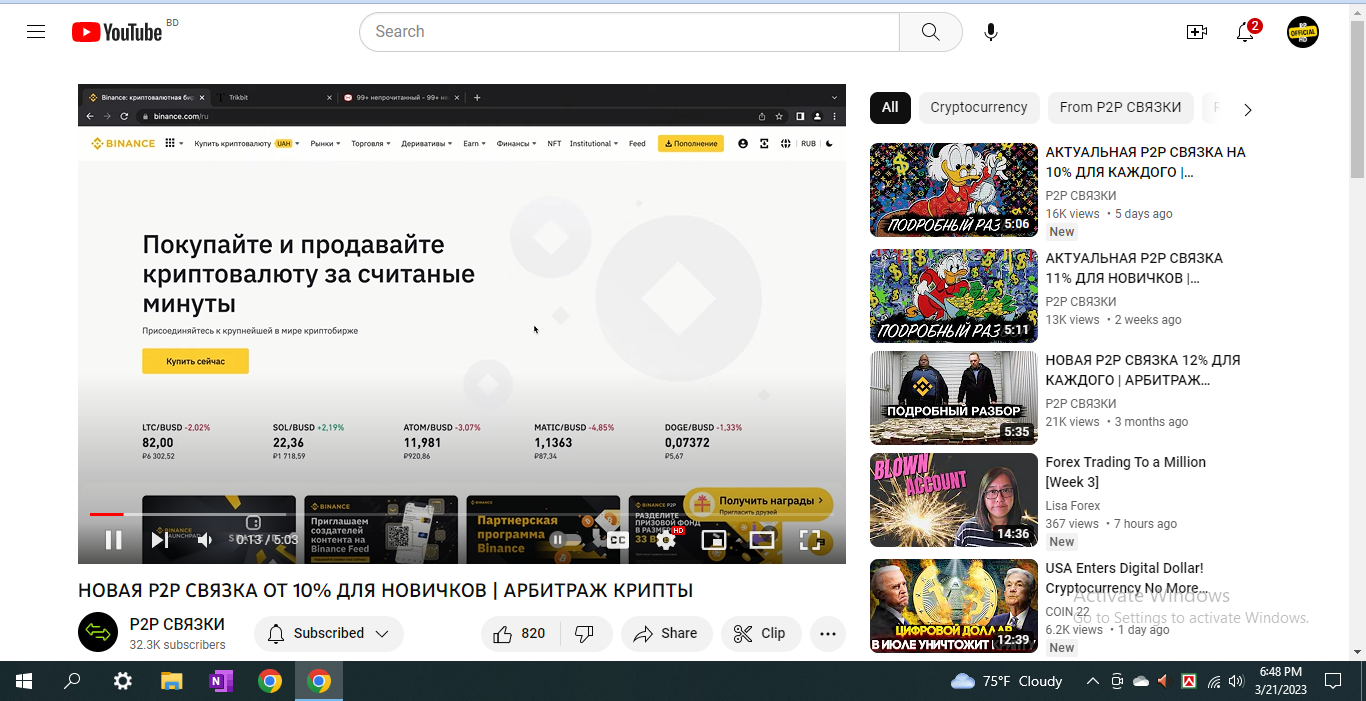Open the account avatar menu
The width and height of the screenshot is (1366, 701).
tap(1303, 32)
